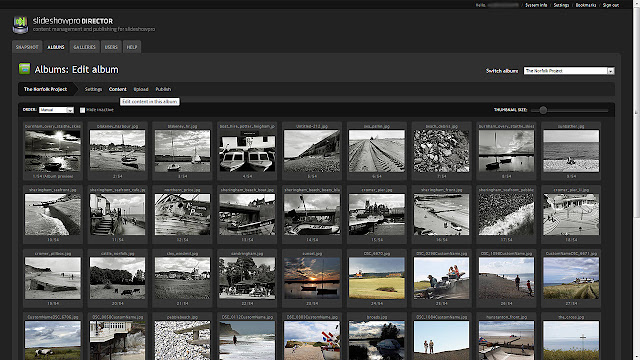Click the SlideShowPro Director logo icon
The width and height of the screenshot is (640, 360).
pyautogui.click(x=20, y=24)
